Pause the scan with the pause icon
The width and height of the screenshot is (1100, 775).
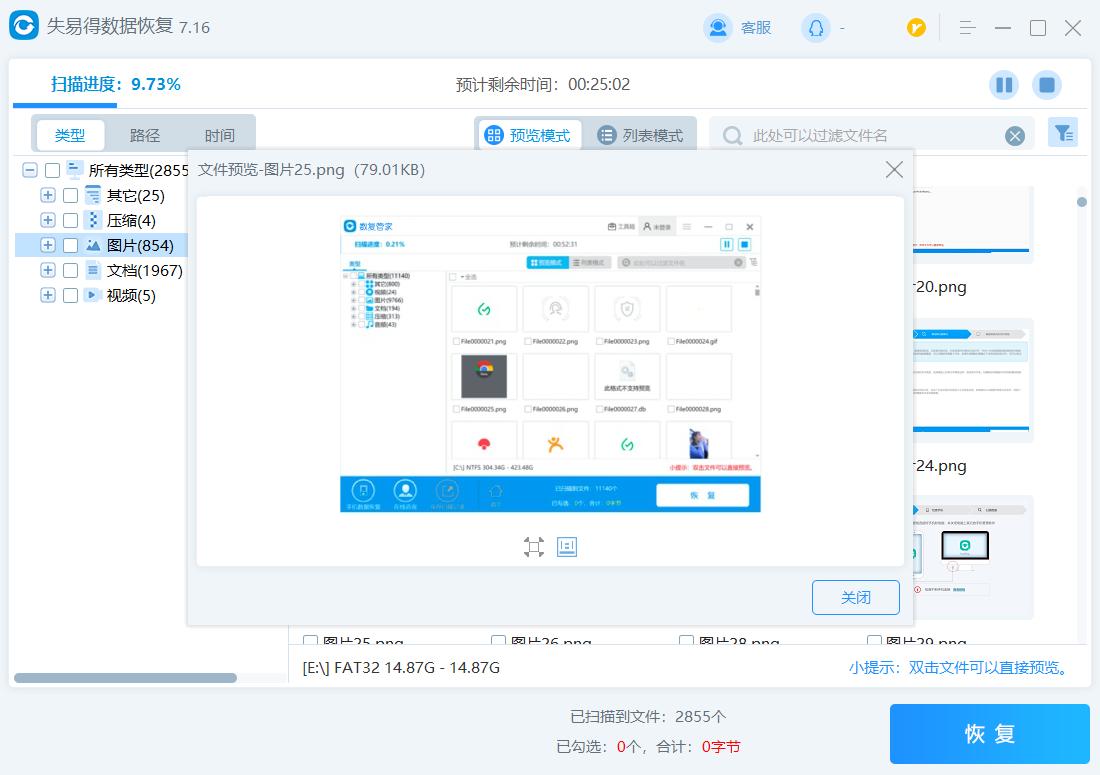(1004, 85)
